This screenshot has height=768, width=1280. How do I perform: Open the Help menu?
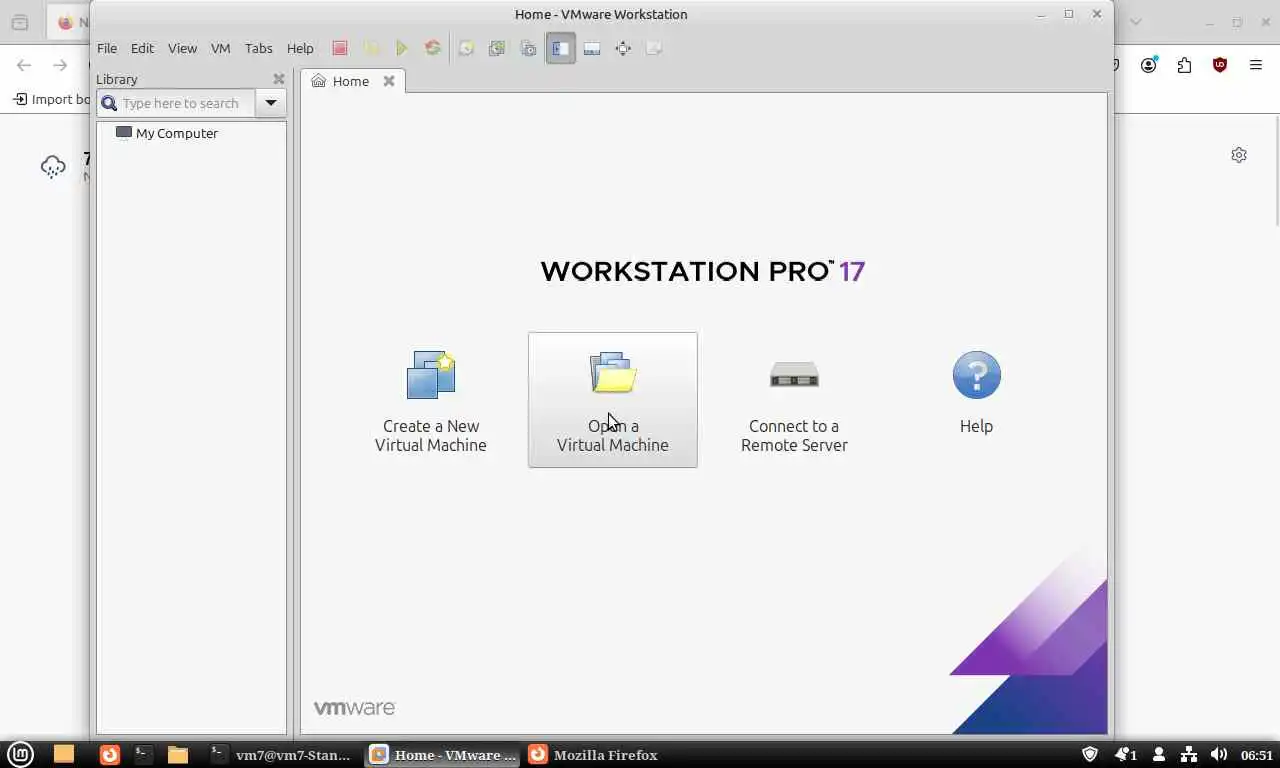300,48
